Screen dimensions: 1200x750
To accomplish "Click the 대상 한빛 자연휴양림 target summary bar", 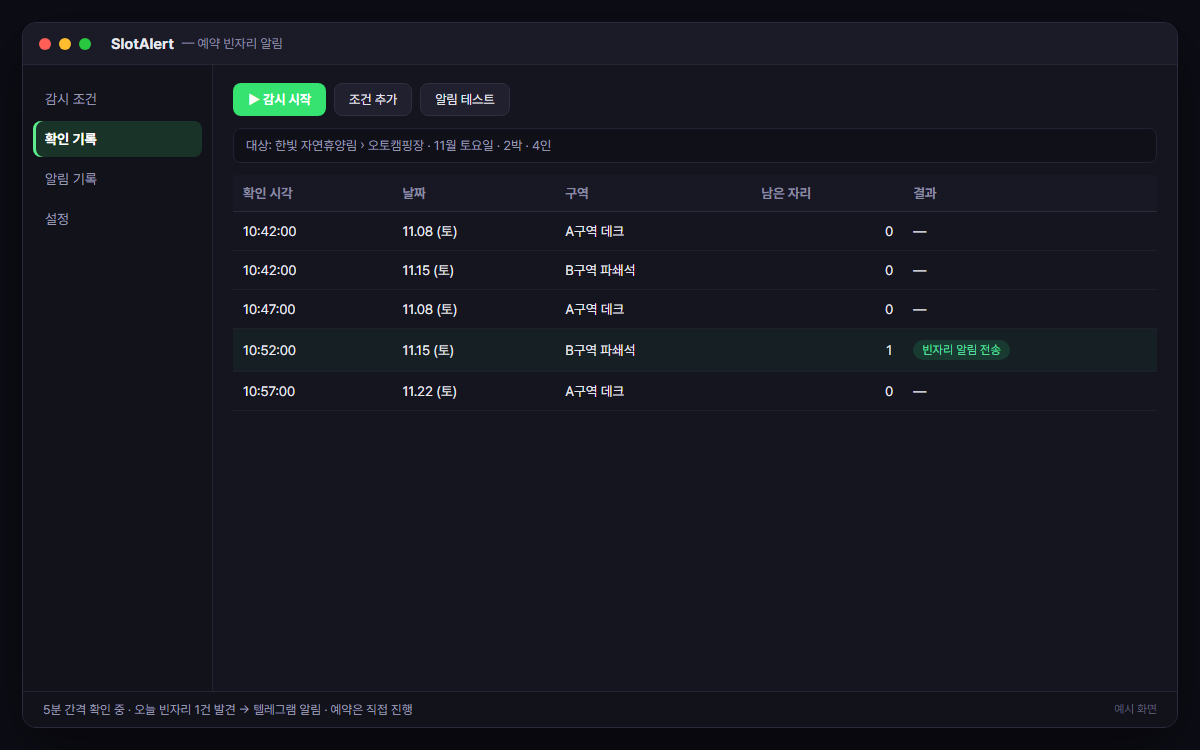I will (694, 145).
